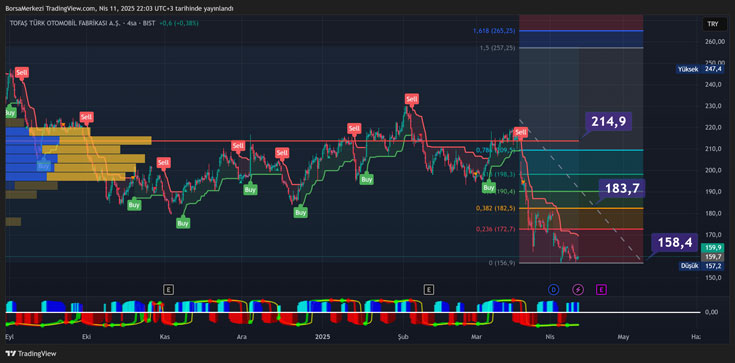Click the lowest Buy signal near 175 in Kas
Viewport: 735px width, 363px height.
click(x=183, y=223)
